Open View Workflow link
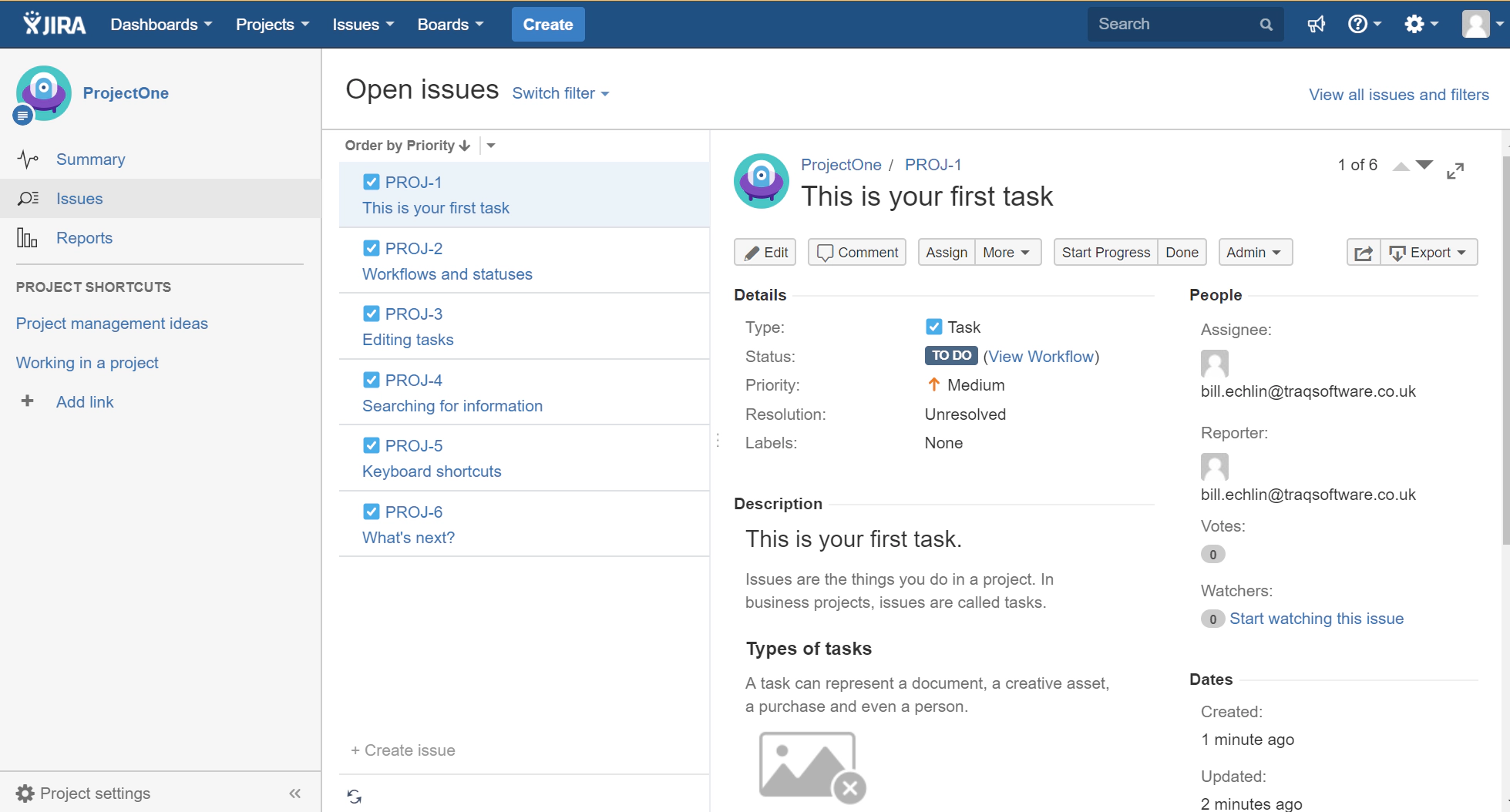This screenshot has height=812, width=1510. pyautogui.click(x=1041, y=356)
